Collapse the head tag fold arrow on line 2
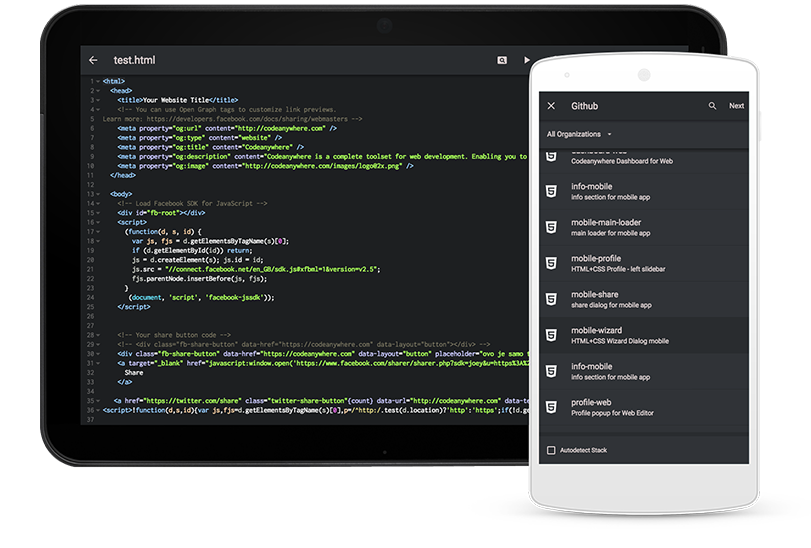This screenshot has width=811, height=548. click(x=98, y=91)
